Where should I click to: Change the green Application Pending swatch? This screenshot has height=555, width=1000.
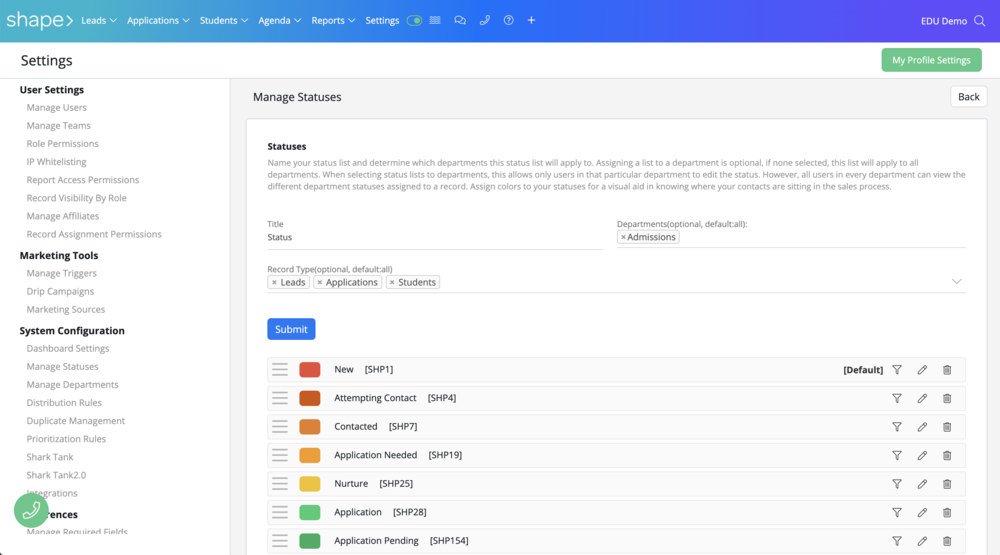(x=310, y=541)
